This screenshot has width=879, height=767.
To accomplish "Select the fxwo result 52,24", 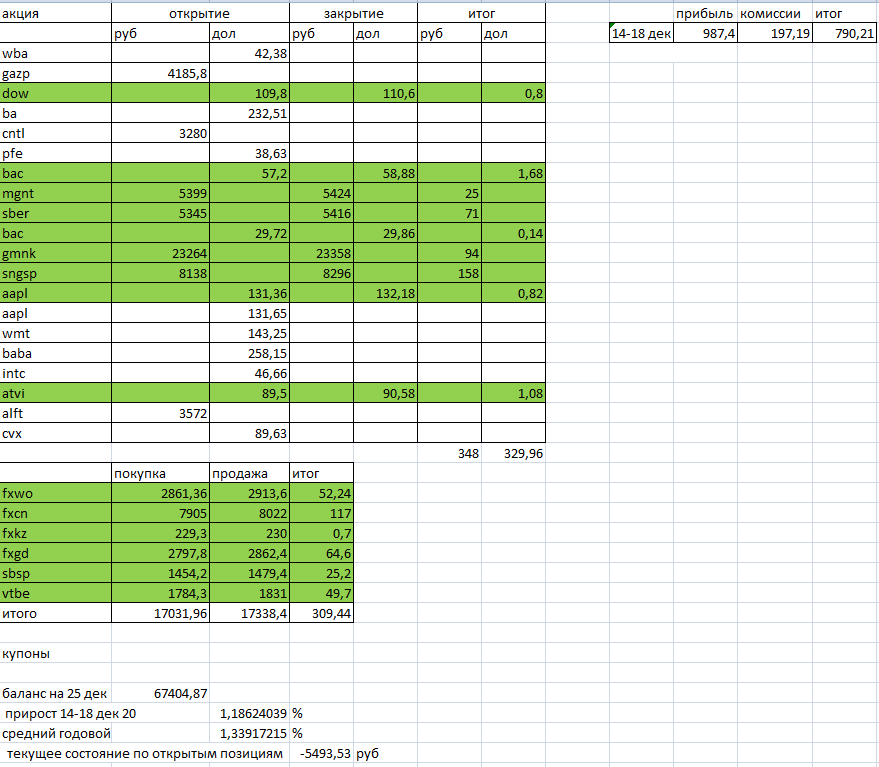I will click(x=321, y=493).
